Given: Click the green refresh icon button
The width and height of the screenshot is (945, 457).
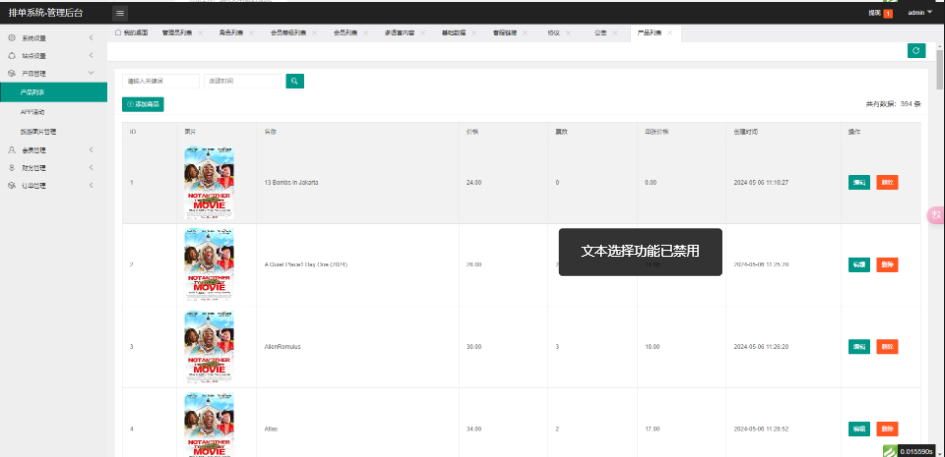Looking at the screenshot, I should coord(916,51).
